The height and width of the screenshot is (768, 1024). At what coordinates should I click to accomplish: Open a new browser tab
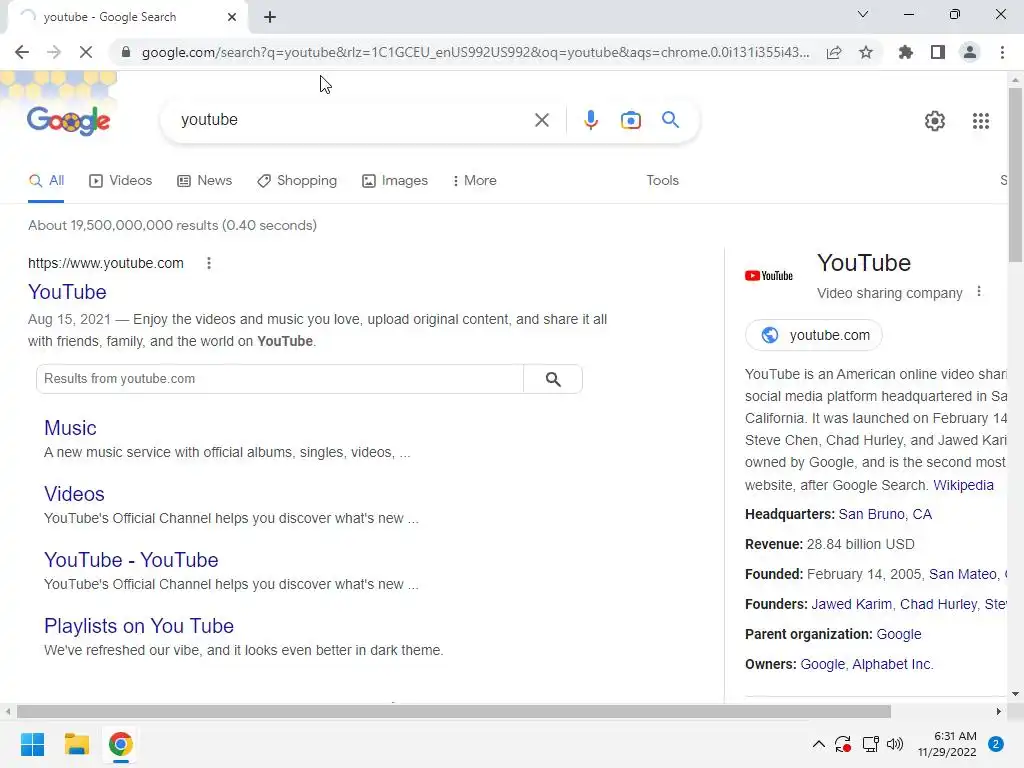click(270, 17)
